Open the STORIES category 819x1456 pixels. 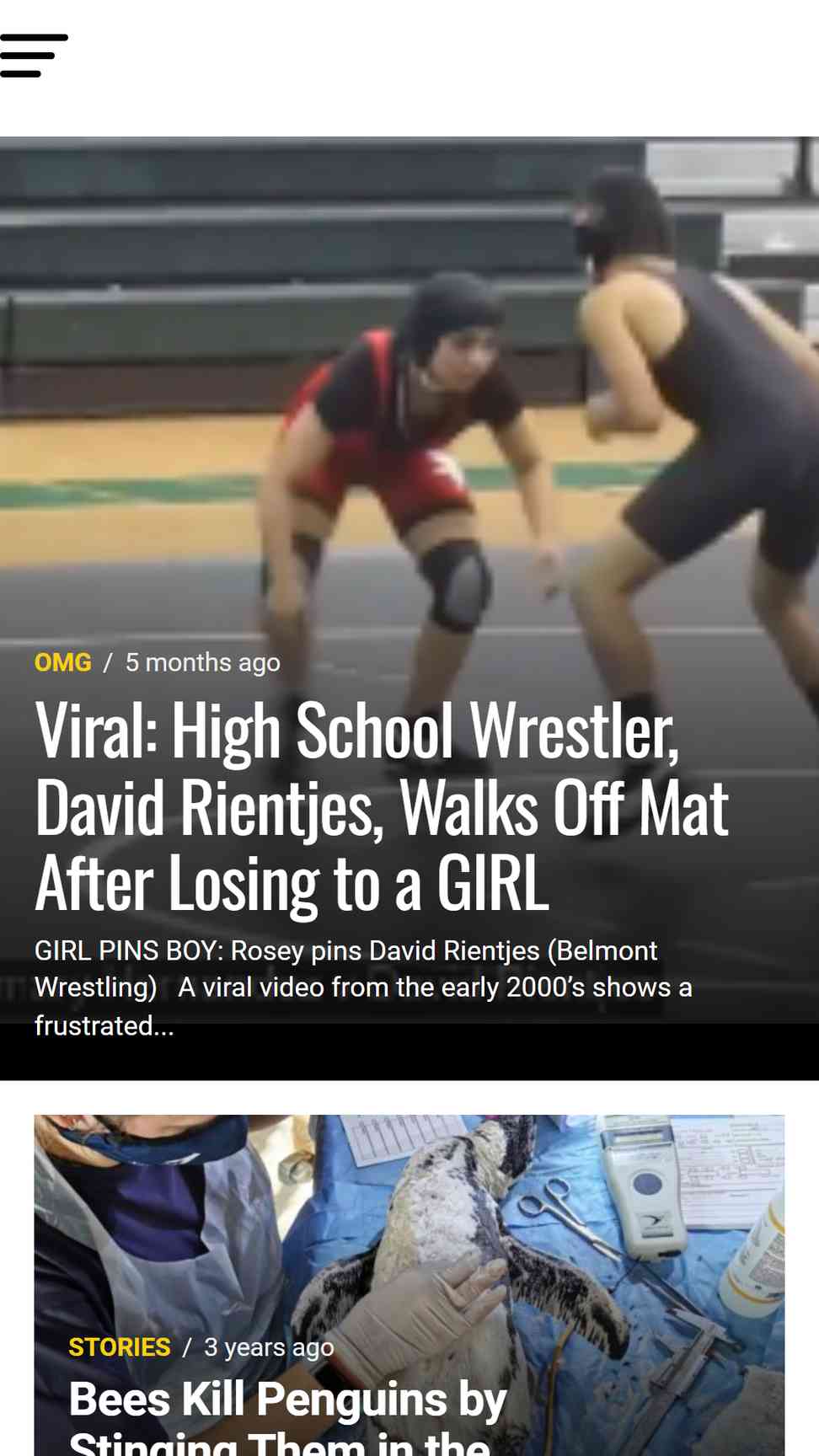coord(119,1347)
